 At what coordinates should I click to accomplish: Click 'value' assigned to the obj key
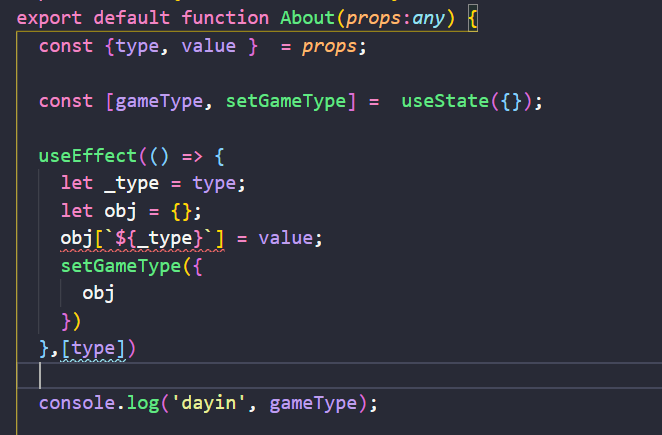[x=285, y=238]
